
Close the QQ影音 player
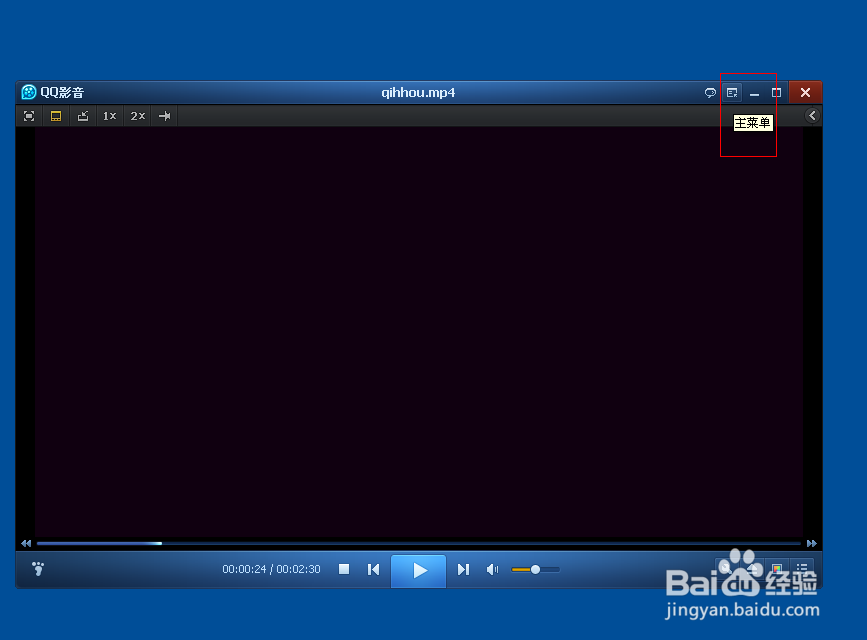(x=805, y=92)
